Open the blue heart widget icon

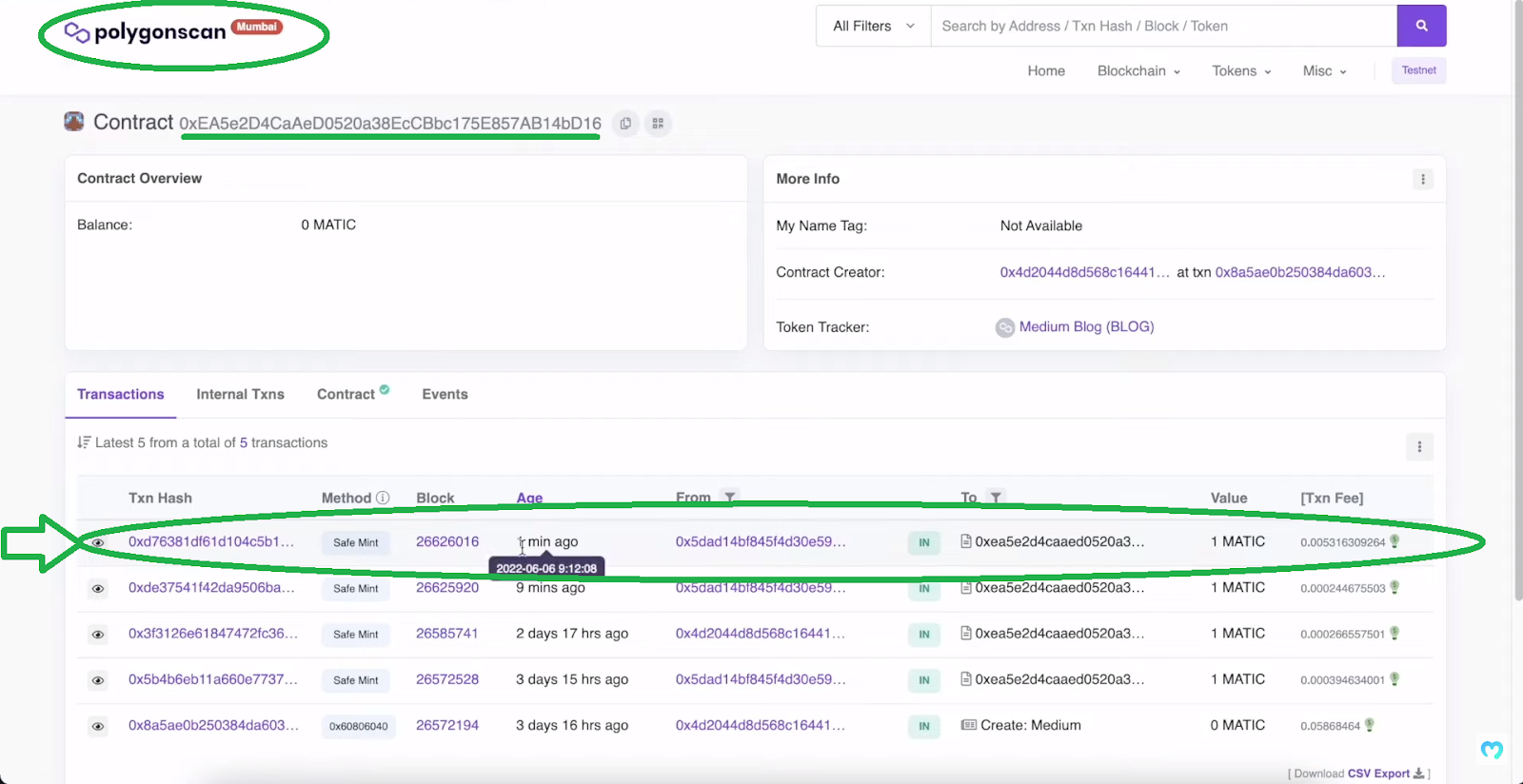click(x=1492, y=750)
